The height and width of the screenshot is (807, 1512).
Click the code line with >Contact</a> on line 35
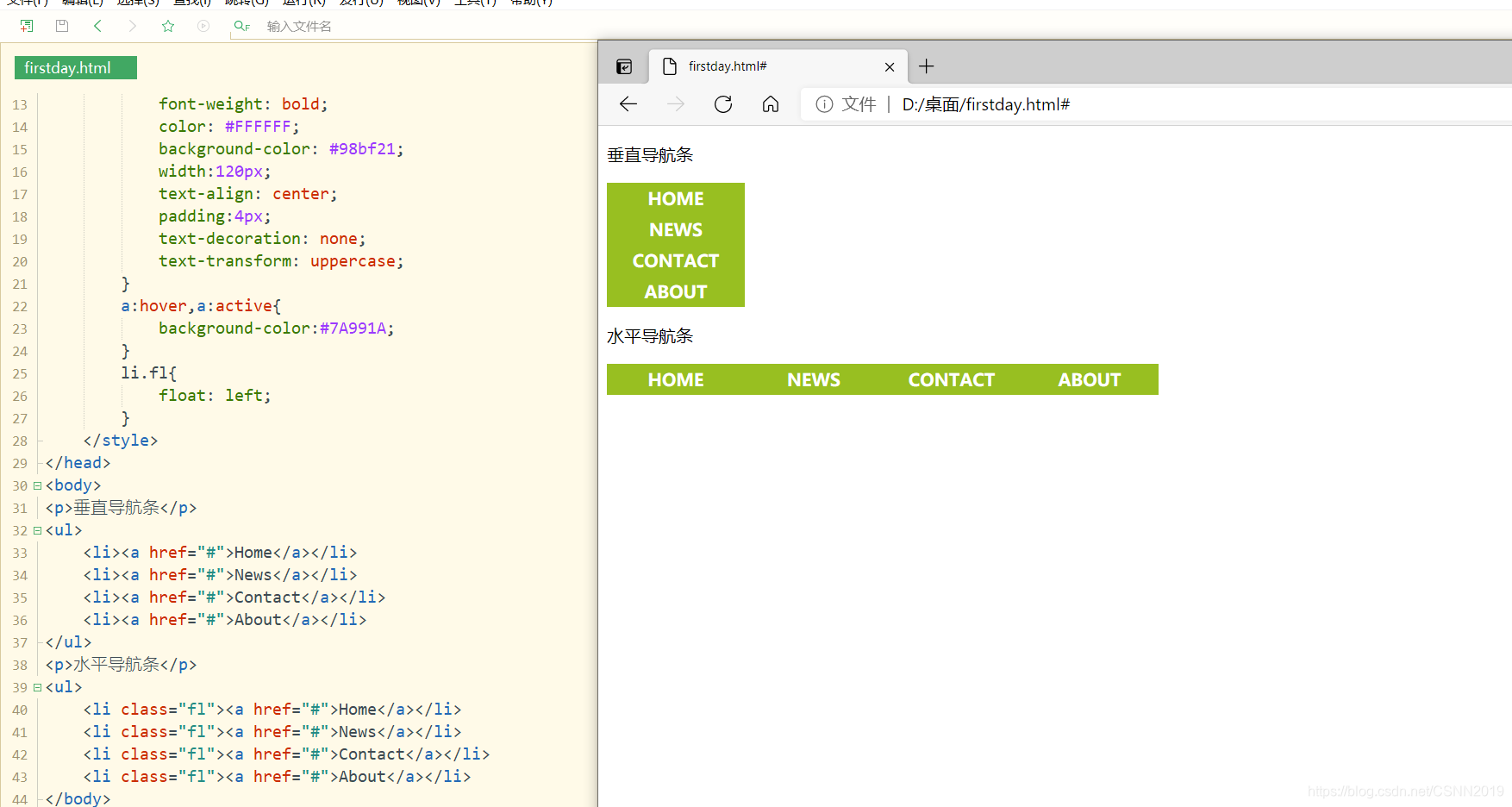[x=234, y=597]
